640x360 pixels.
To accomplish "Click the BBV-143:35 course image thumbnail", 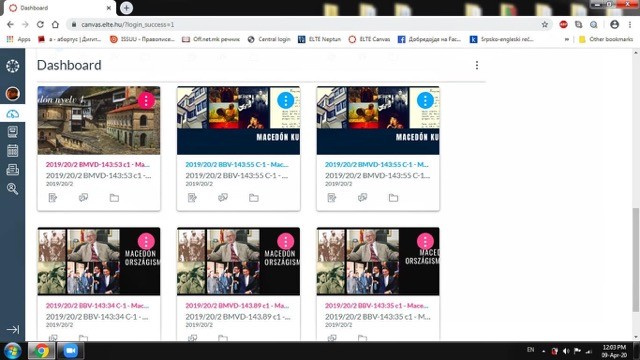I will pyautogui.click(x=378, y=261).
